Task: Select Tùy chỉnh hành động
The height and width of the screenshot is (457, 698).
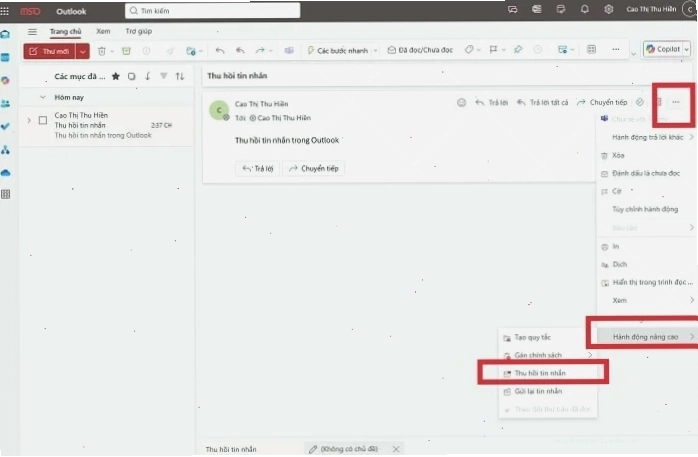Action: (x=646, y=209)
